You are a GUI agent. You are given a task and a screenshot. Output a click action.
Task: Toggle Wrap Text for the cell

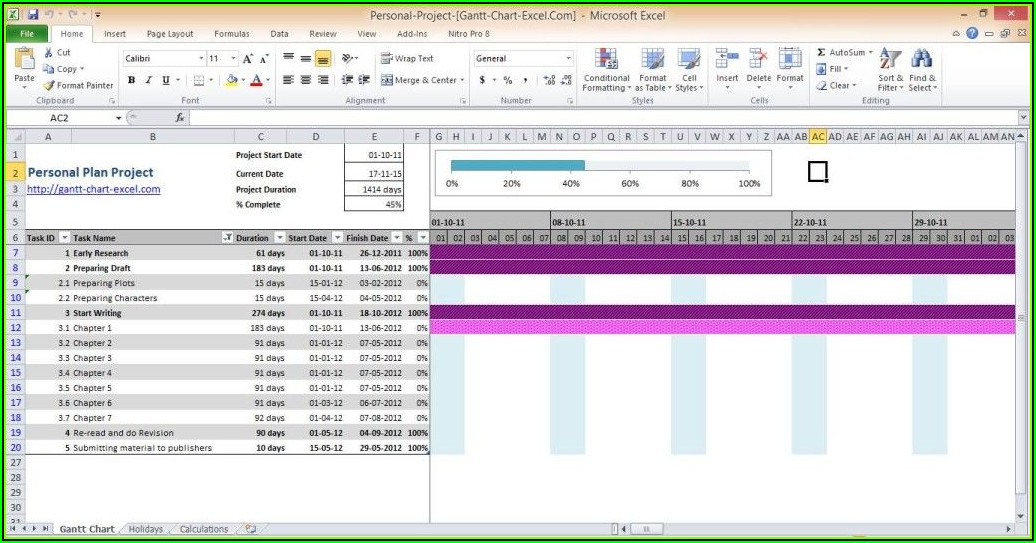(386, 59)
